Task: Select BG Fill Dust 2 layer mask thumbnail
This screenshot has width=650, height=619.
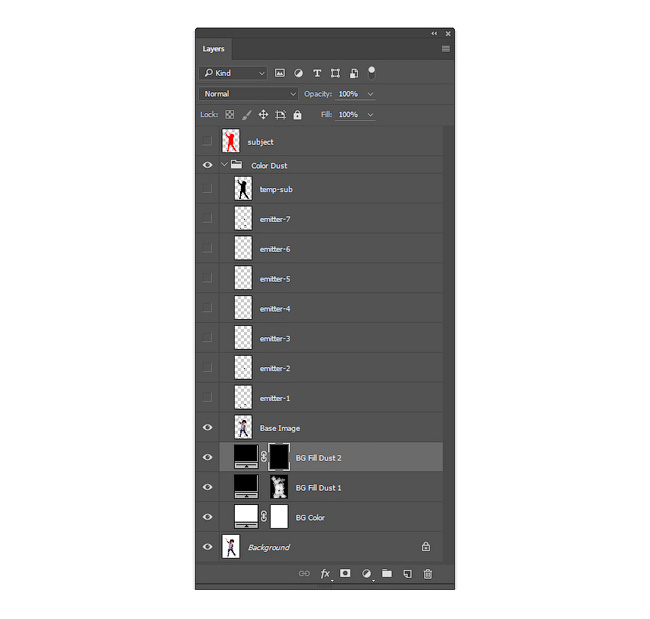Action: (x=279, y=457)
